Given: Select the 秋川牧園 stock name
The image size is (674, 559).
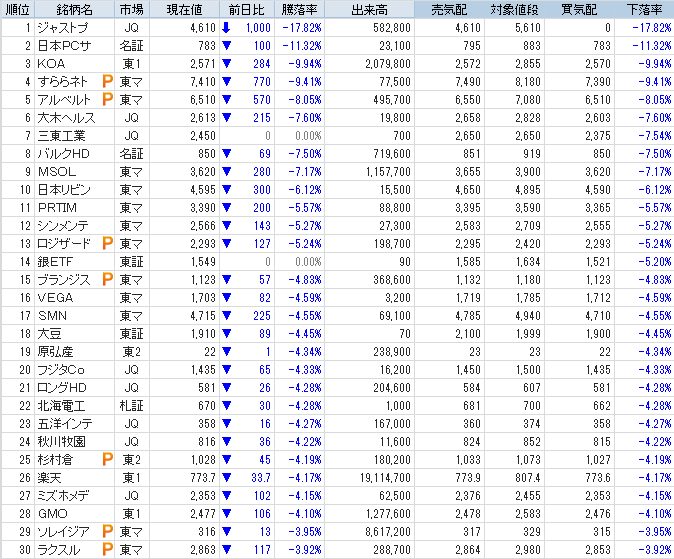Looking at the screenshot, I should 61,442.
